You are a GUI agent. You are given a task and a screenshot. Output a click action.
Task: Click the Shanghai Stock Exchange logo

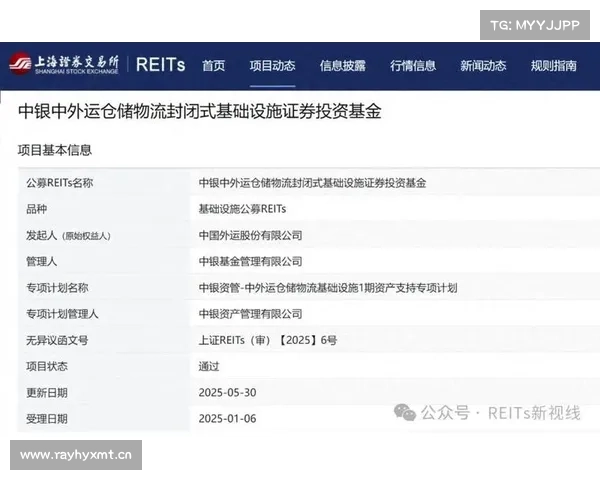click(x=64, y=64)
